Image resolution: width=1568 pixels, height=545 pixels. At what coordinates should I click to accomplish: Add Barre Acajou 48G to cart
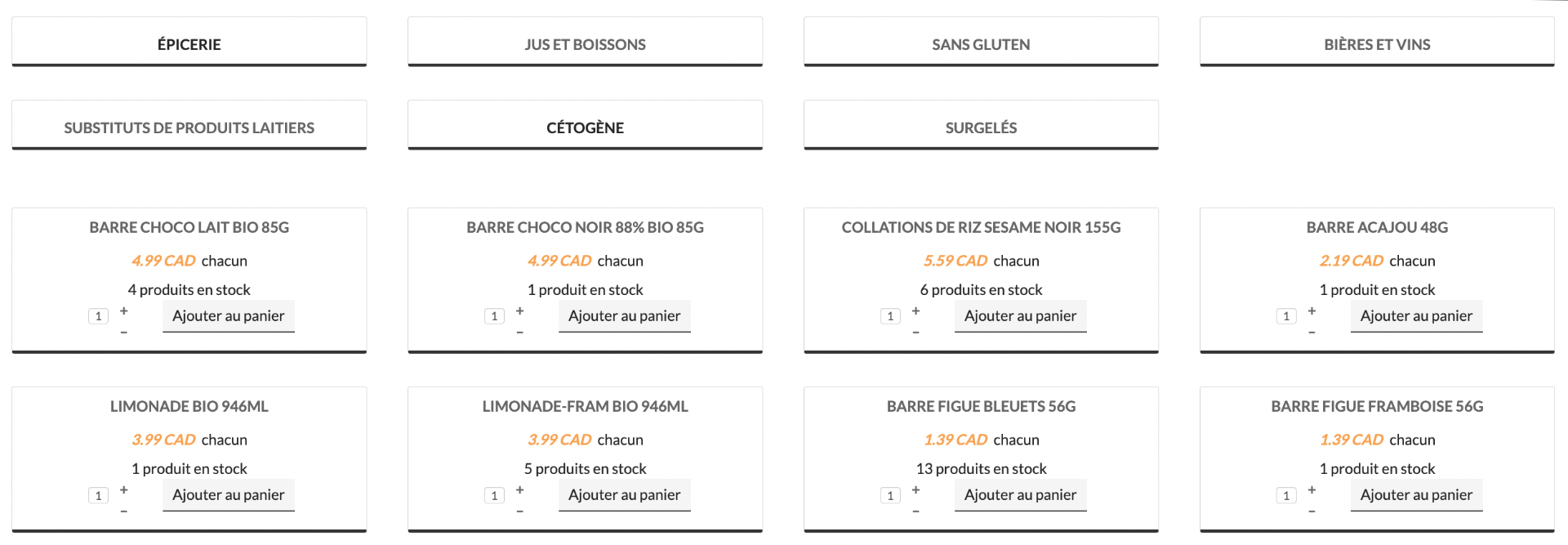coord(1416,316)
